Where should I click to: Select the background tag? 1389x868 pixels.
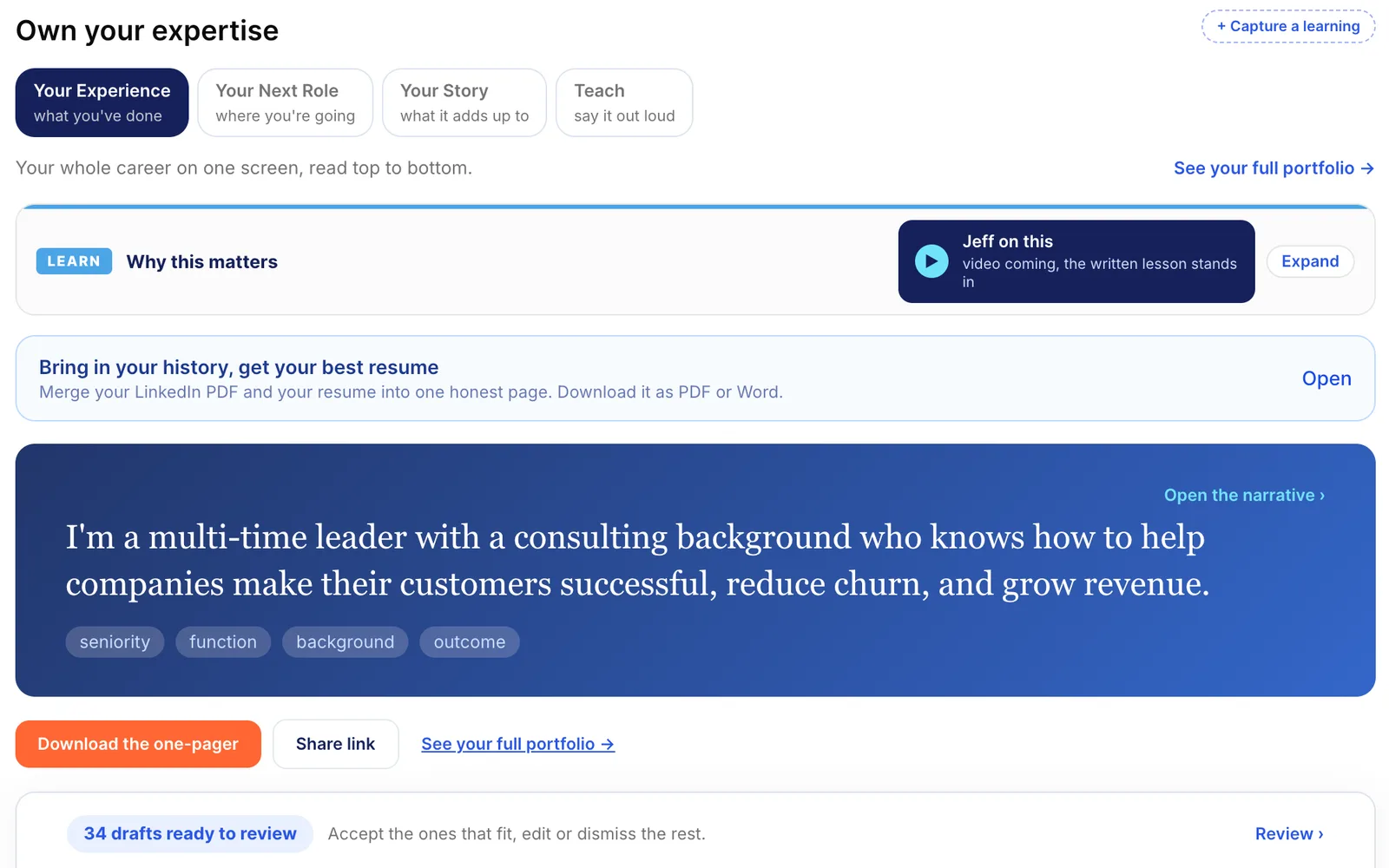tap(345, 642)
